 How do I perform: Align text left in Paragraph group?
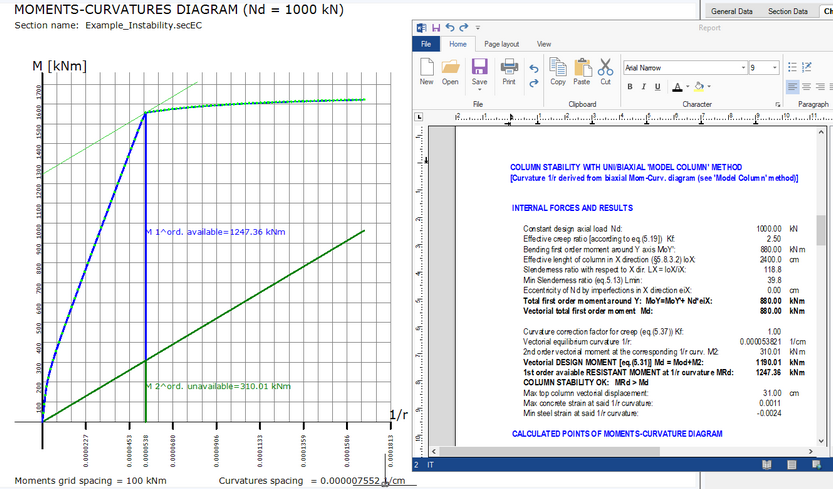(x=793, y=86)
